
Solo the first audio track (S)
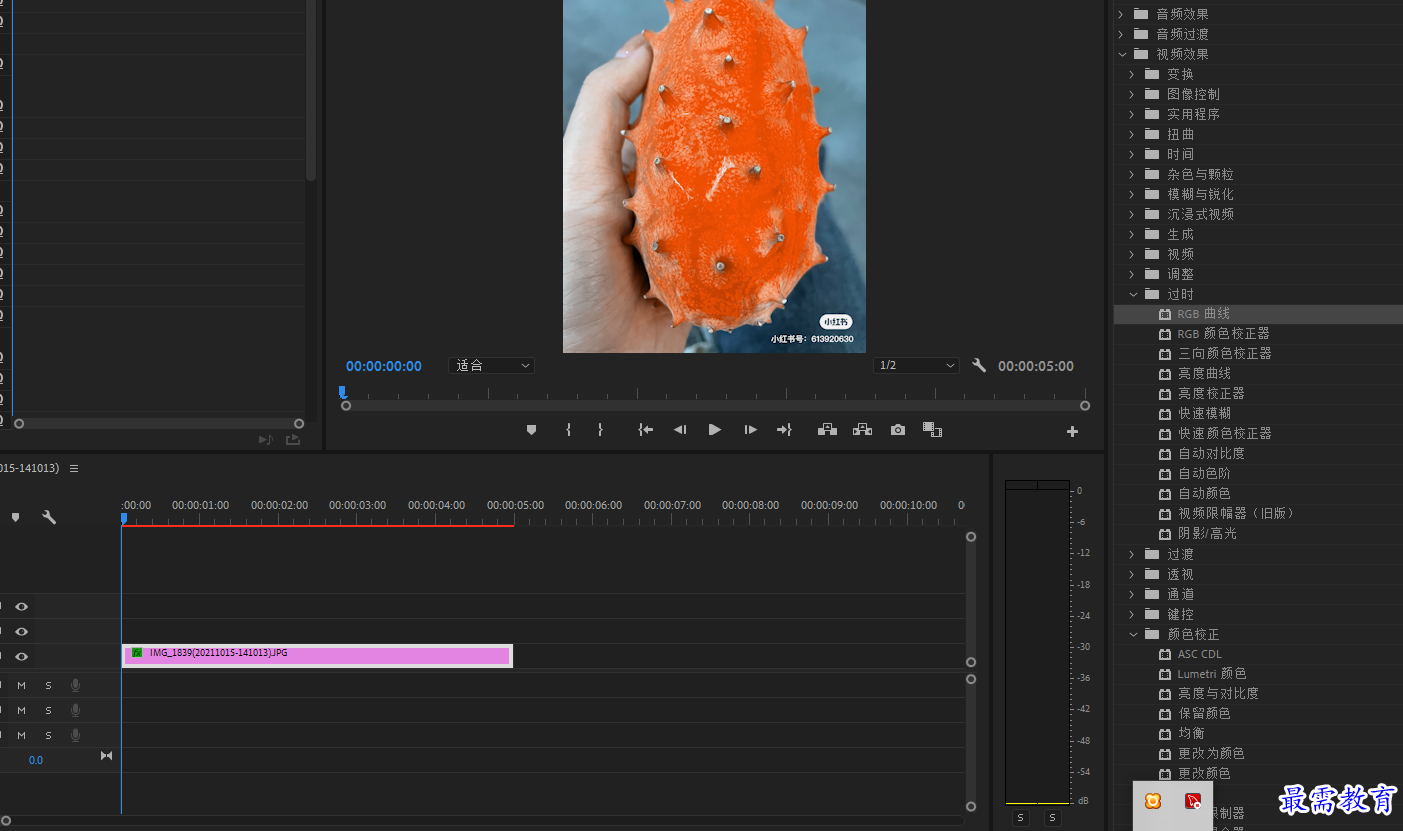pos(48,685)
